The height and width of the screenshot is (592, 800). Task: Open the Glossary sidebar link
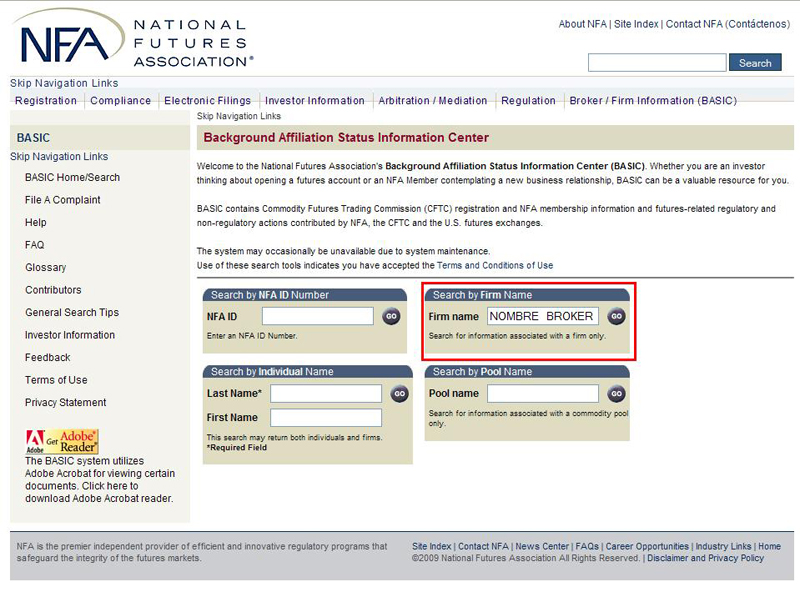coord(46,267)
